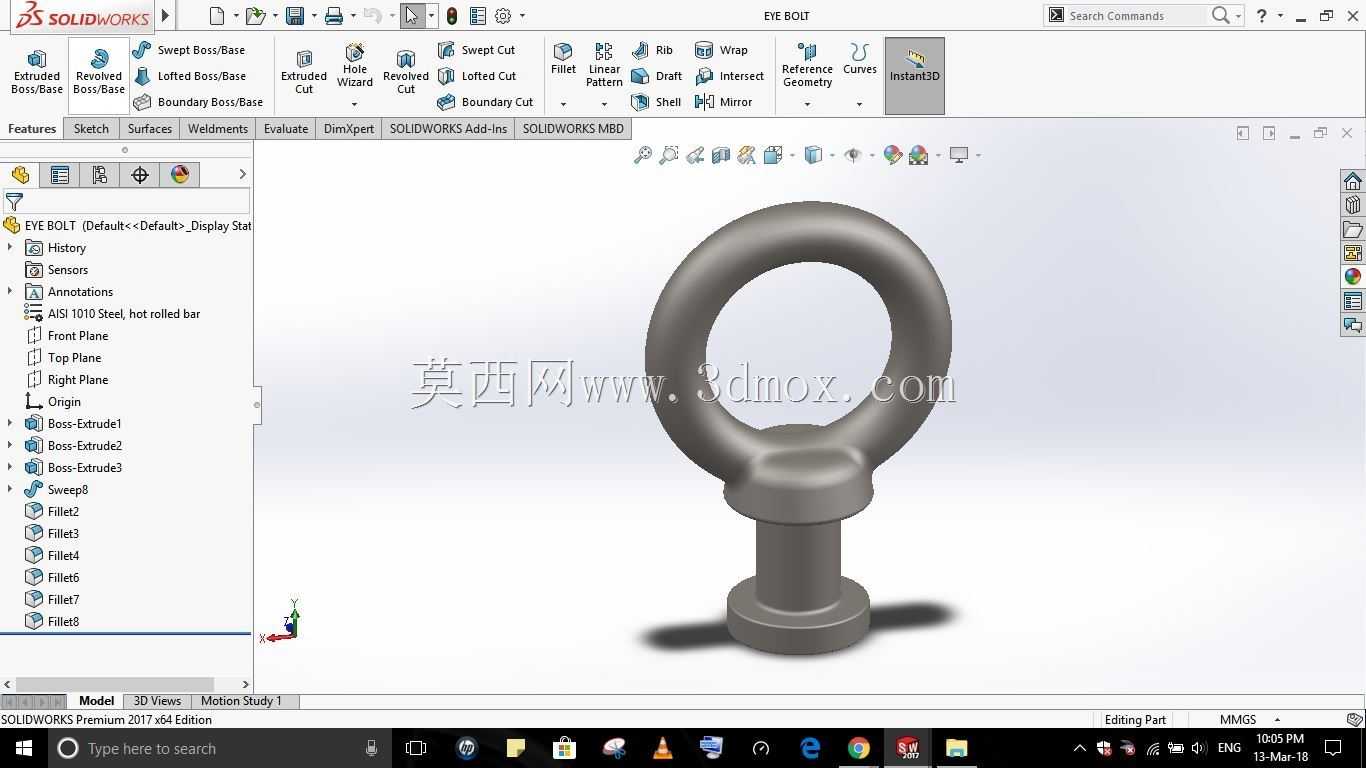Switch to the DimXpert tab

349,129
